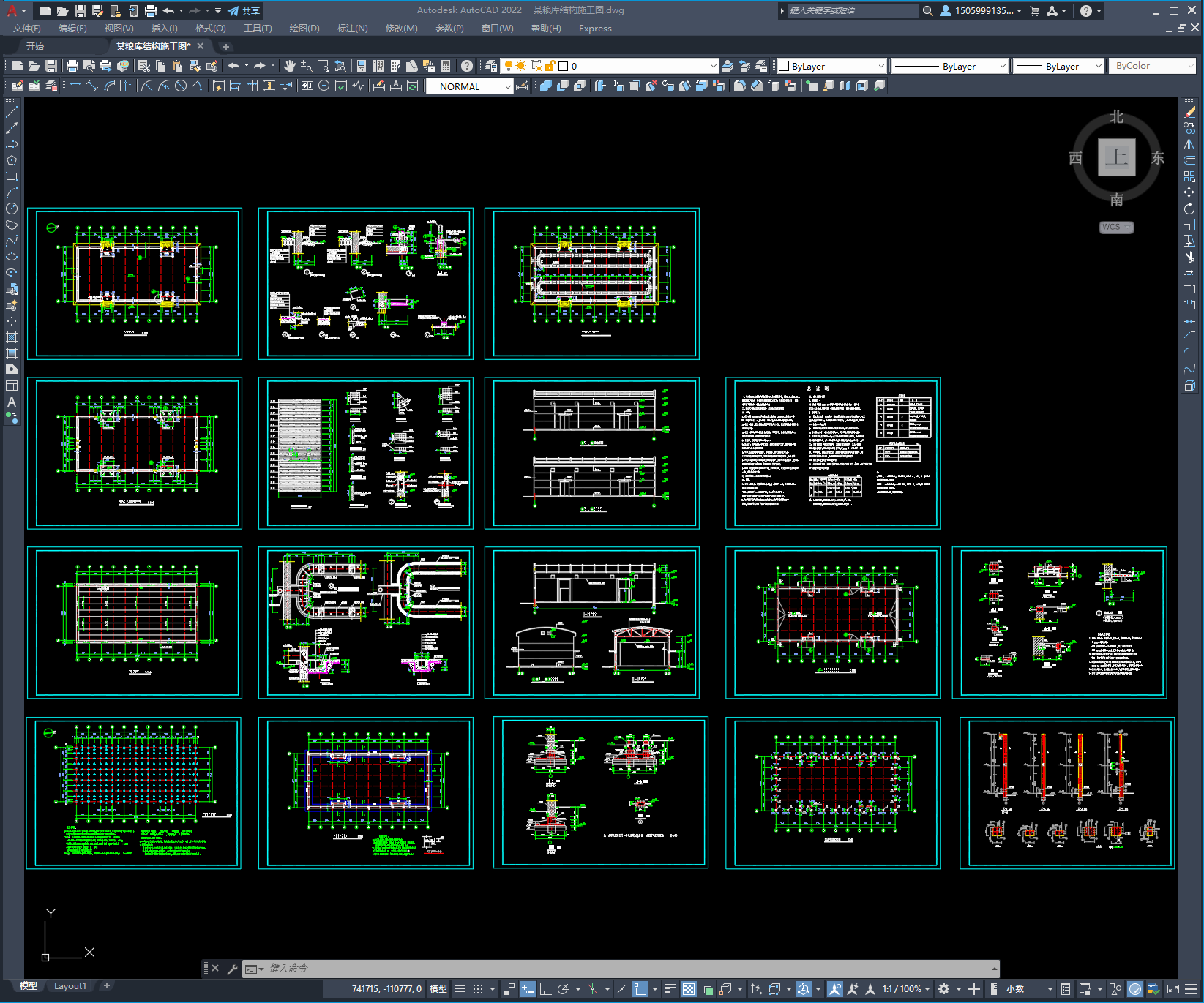Select the Rectangle draw tool

(12, 176)
